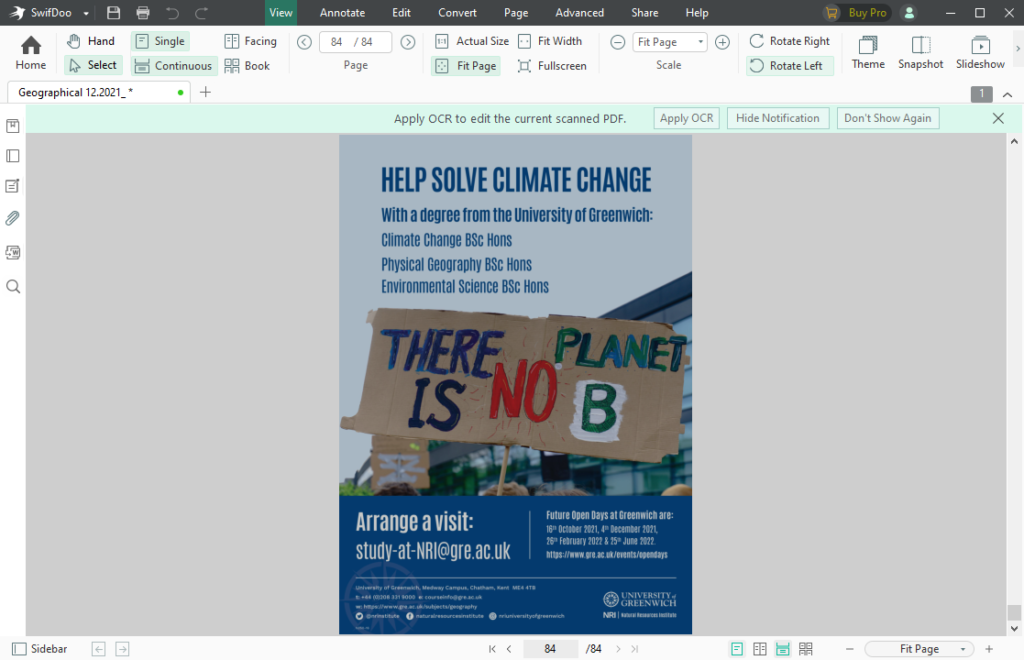Open the user account icon

pos(908,12)
